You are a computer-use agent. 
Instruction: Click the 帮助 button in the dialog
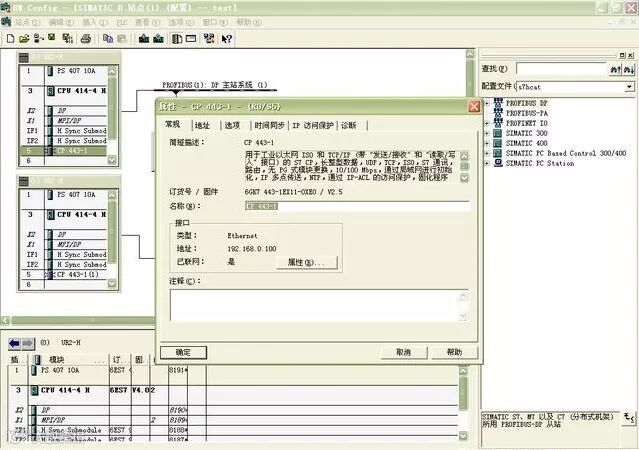(454, 352)
